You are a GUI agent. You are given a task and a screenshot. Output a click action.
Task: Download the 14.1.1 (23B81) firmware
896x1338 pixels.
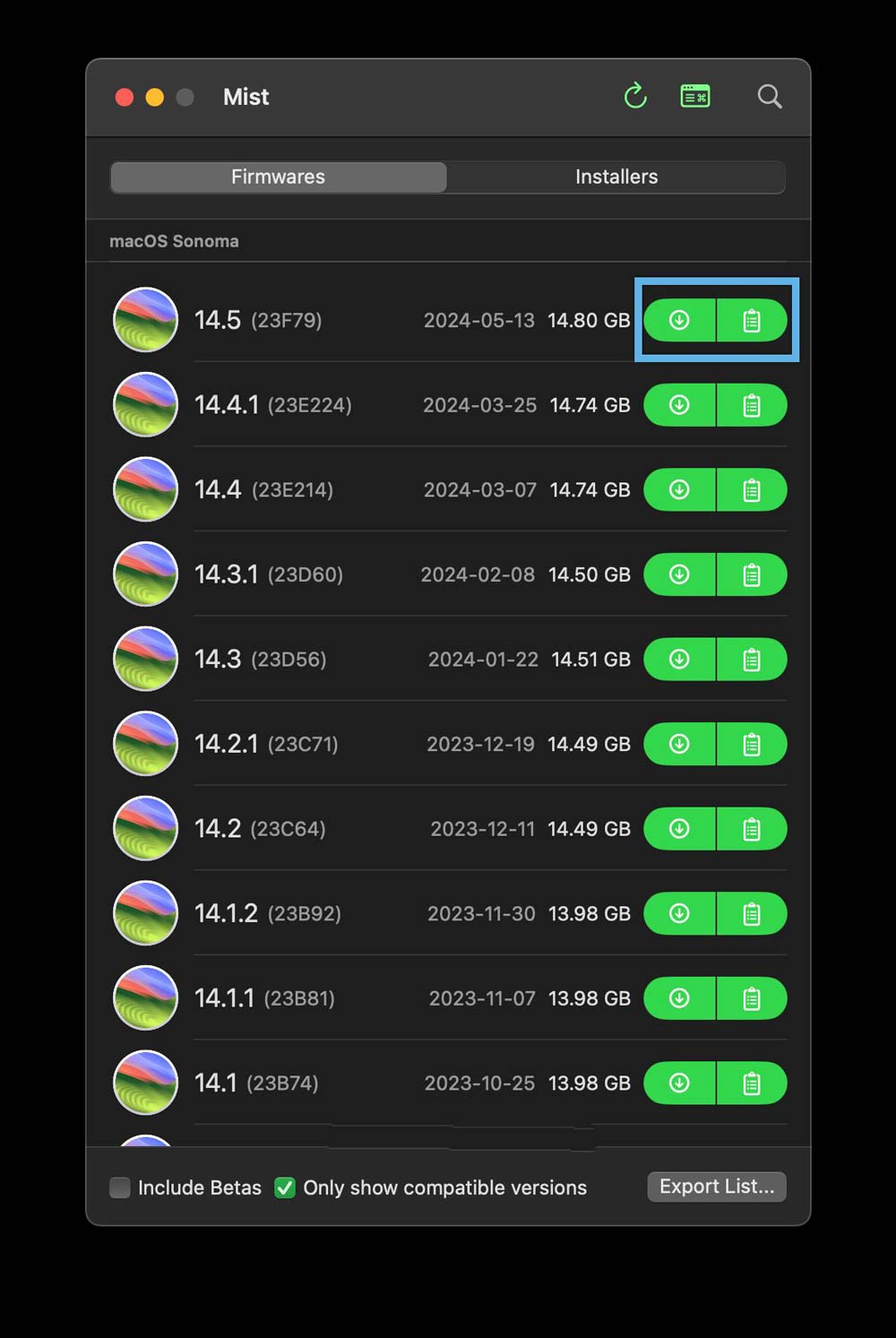(x=679, y=997)
